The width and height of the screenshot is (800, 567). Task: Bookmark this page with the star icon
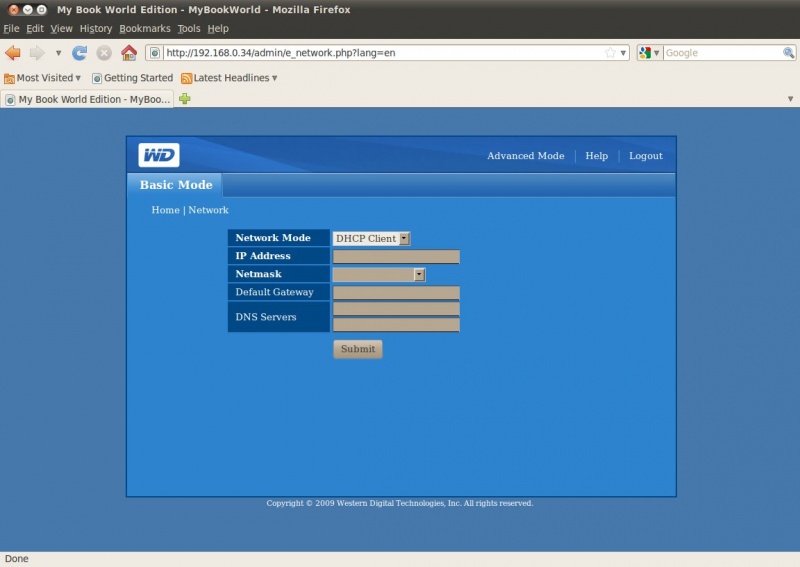610,53
